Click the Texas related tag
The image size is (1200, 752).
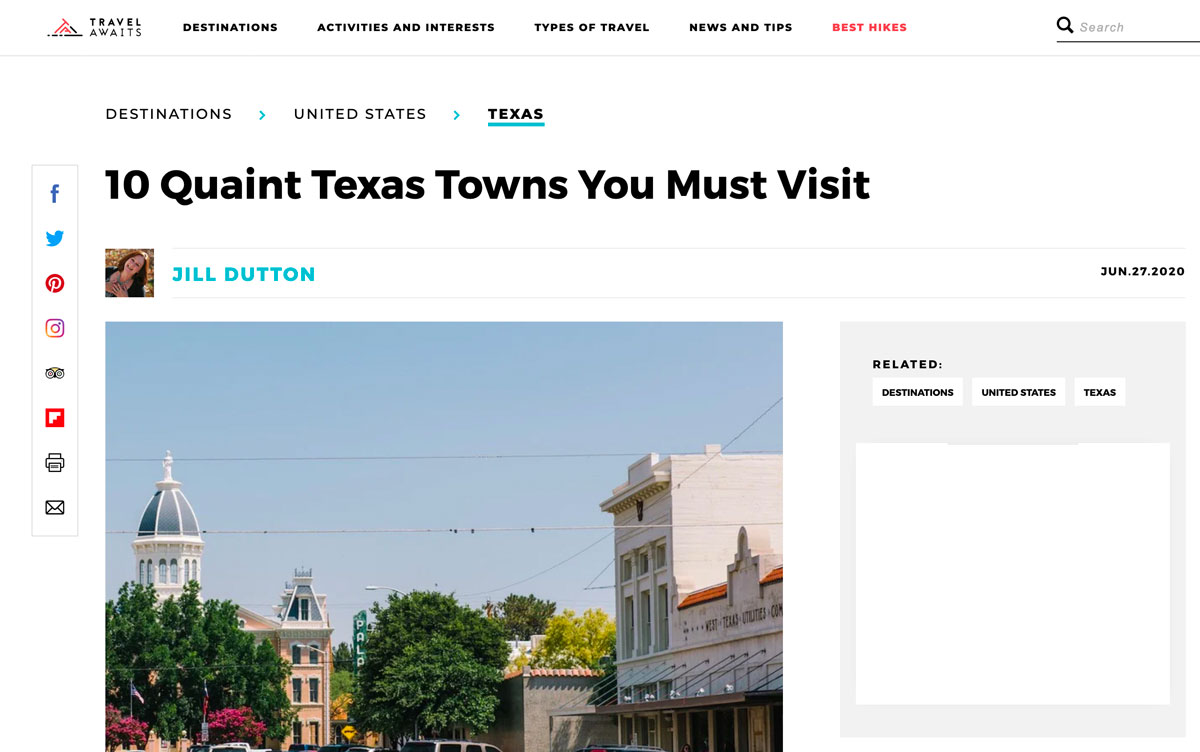point(1099,391)
